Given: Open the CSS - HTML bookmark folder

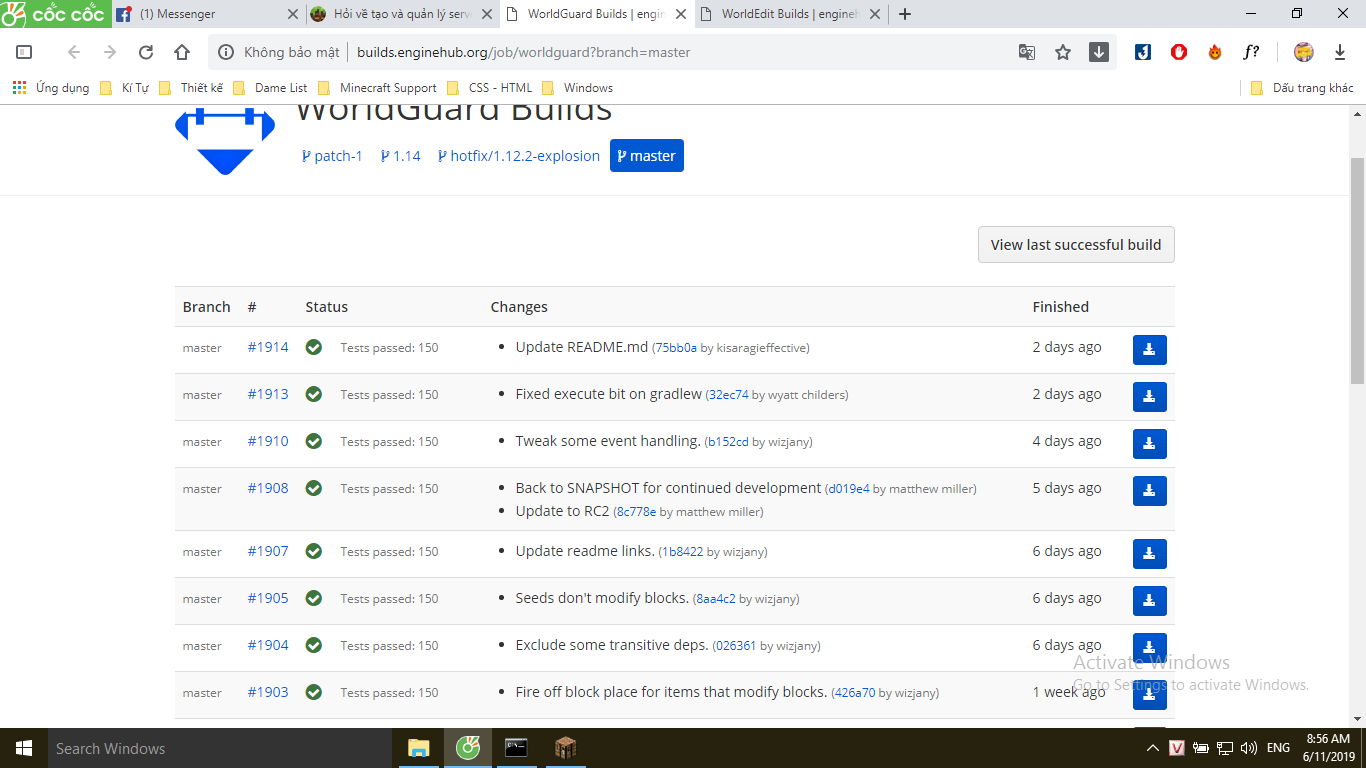Looking at the screenshot, I should (489, 88).
